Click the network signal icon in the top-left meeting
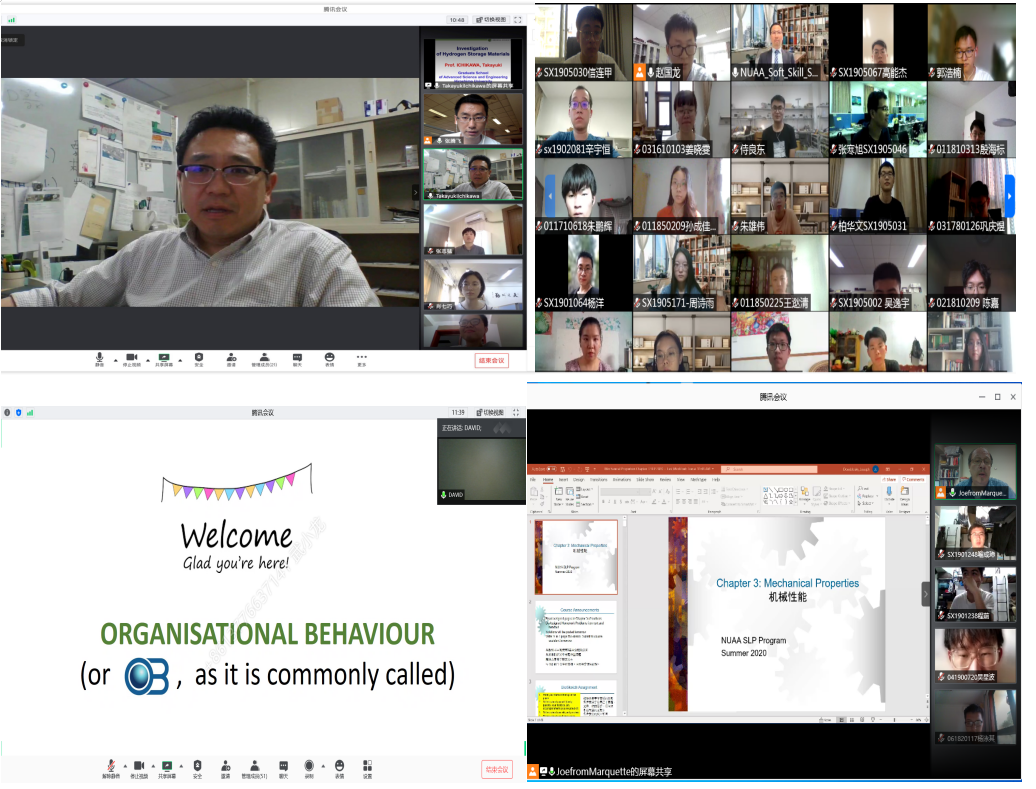 pos(11,20)
